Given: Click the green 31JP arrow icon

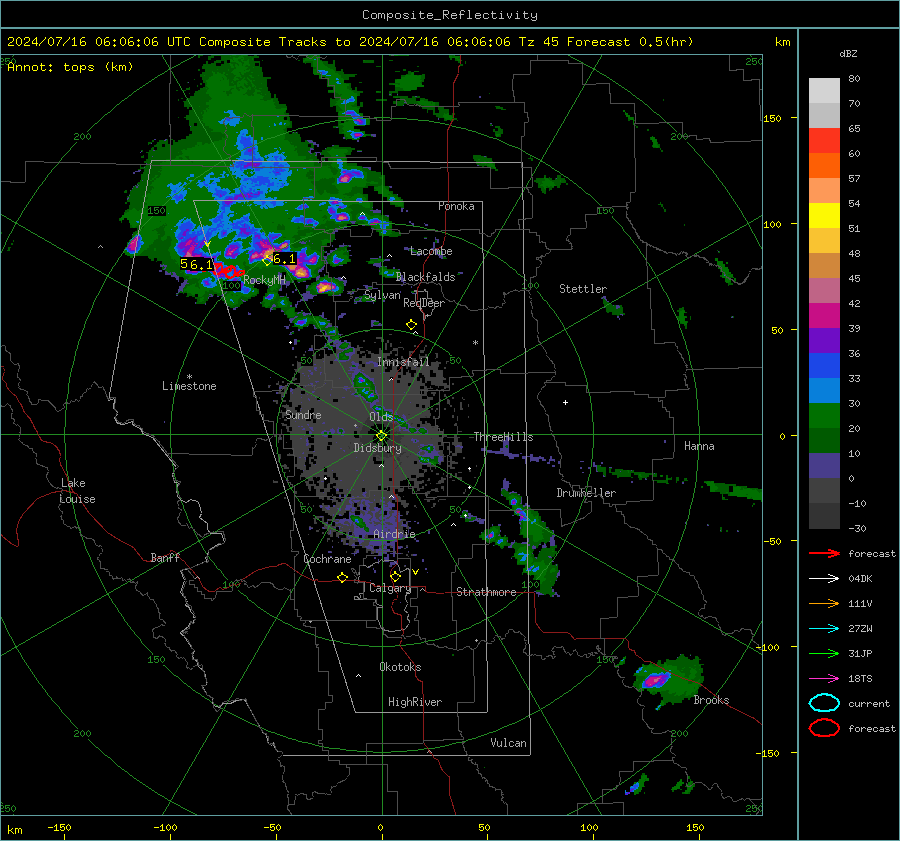Looking at the screenshot, I should click(824, 653).
